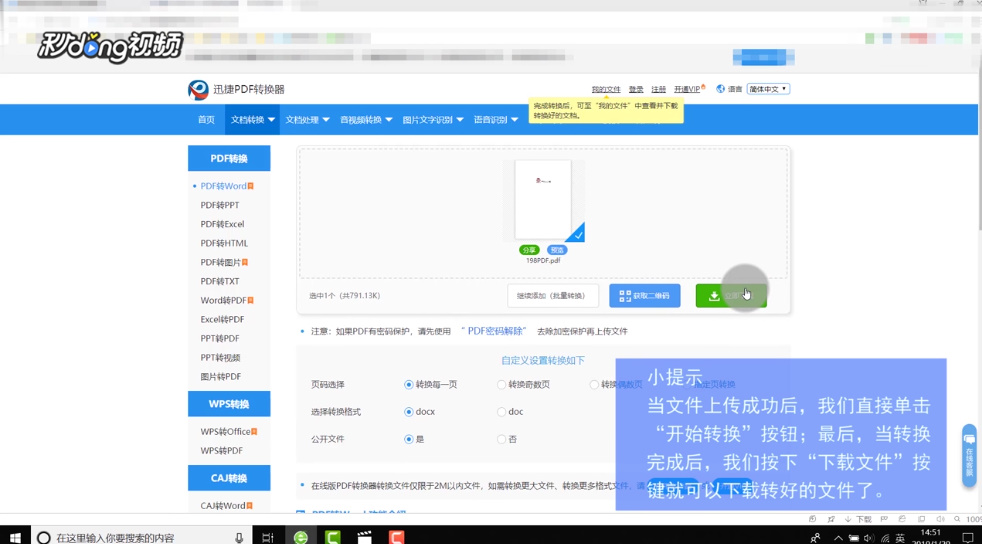Select PDF转图片 in the sidebar
This screenshot has width=982, height=544.
221,262
